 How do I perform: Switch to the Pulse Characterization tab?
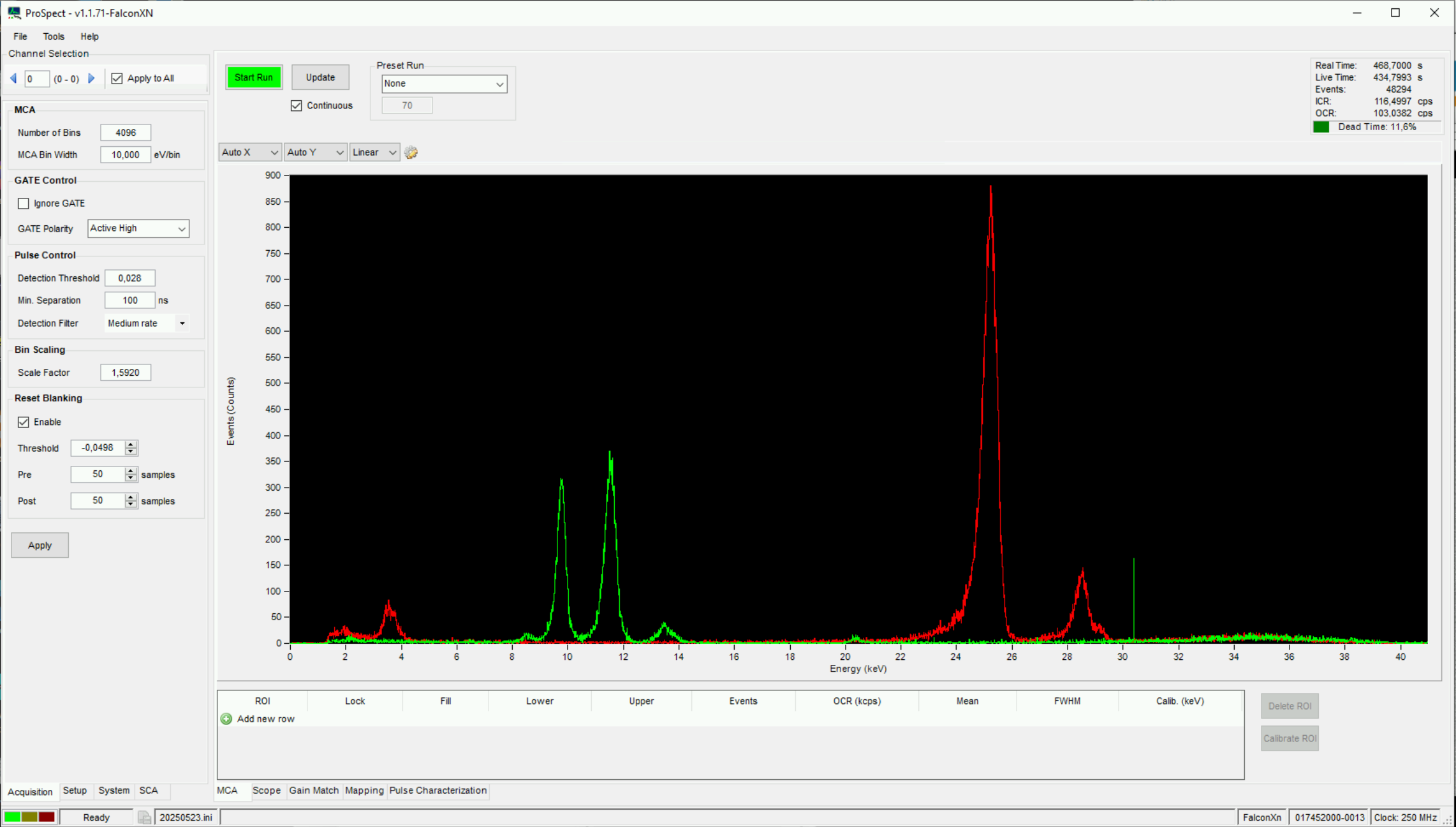coord(438,791)
